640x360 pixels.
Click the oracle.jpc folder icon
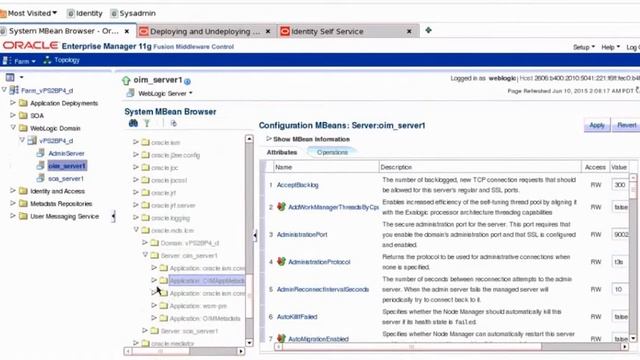point(145,167)
